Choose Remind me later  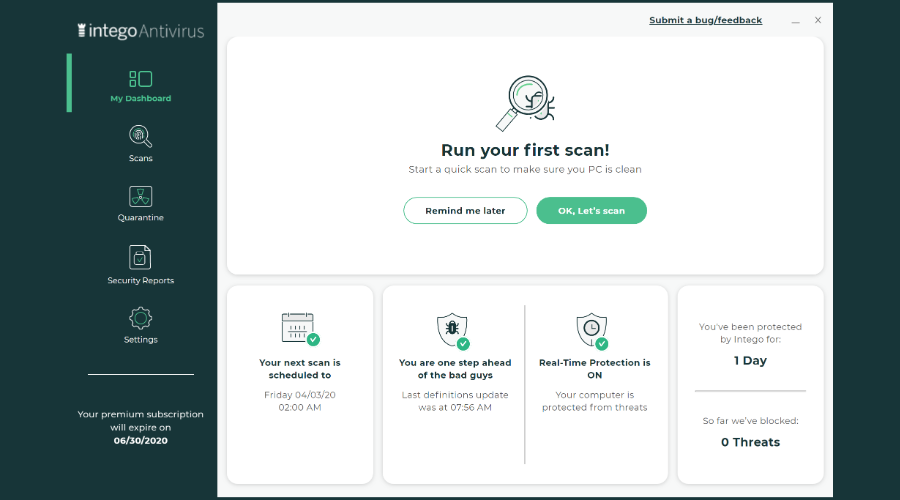[465, 211]
